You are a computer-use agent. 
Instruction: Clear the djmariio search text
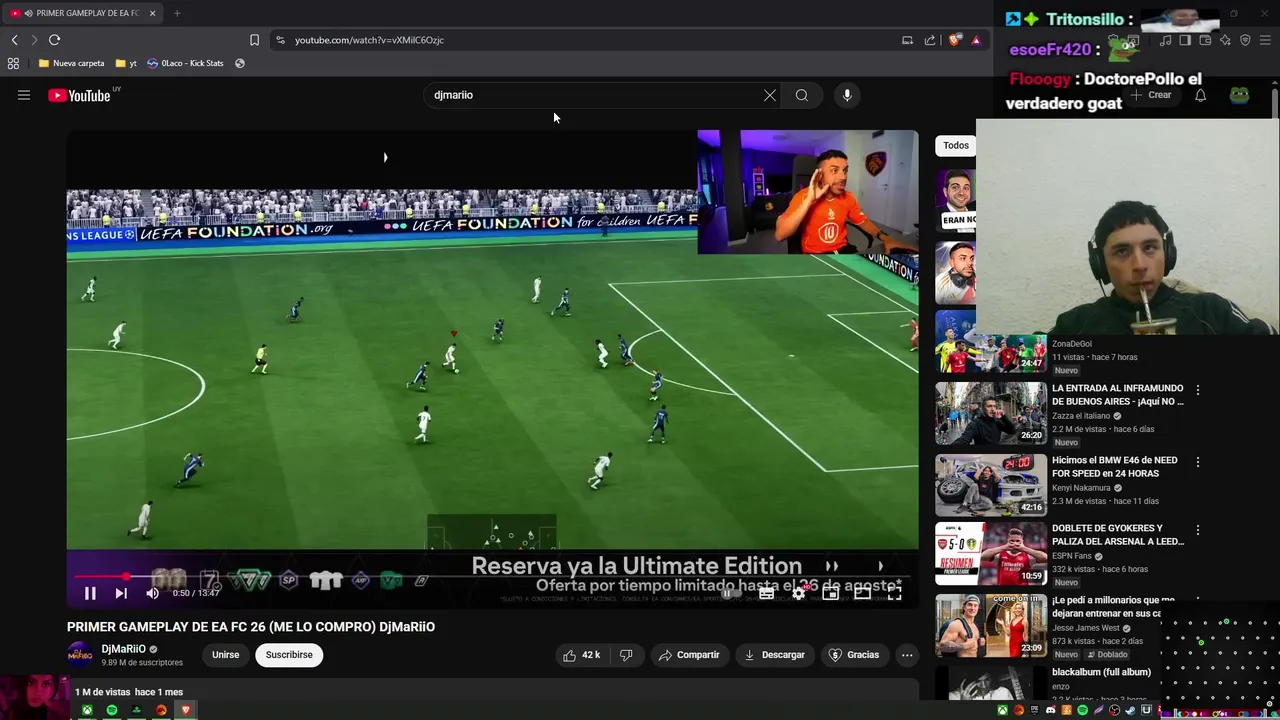770,95
